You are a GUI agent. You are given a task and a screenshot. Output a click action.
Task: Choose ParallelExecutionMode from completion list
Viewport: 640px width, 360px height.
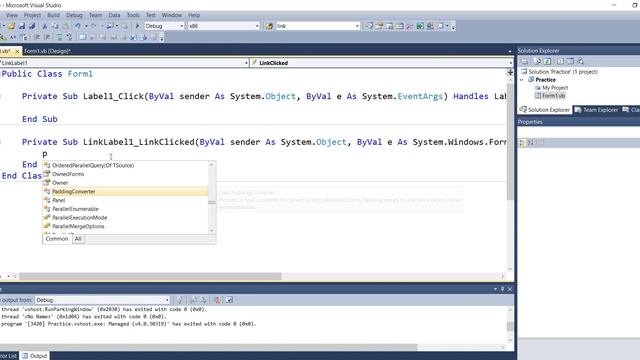(125, 218)
